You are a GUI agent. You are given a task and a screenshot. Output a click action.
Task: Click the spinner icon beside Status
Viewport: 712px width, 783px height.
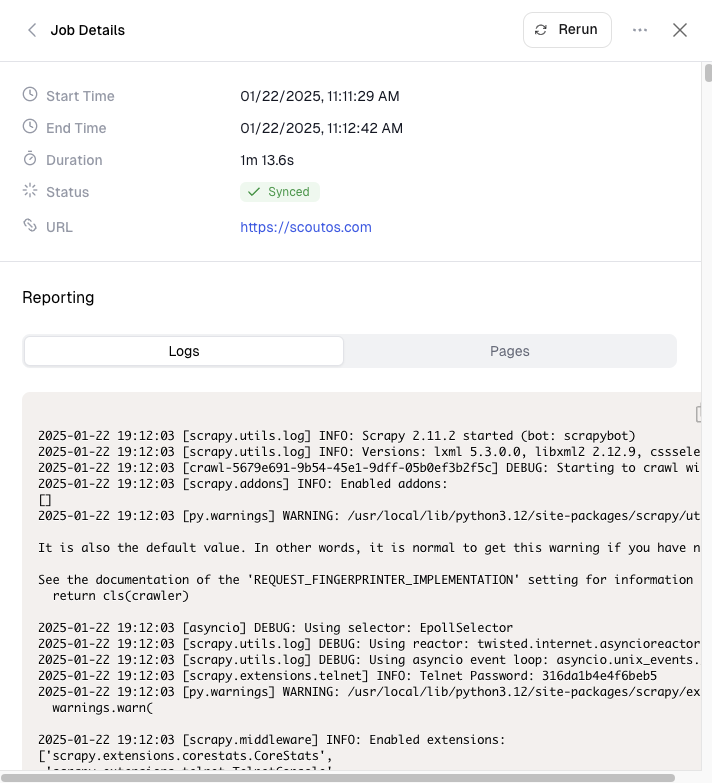click(30, 191)
